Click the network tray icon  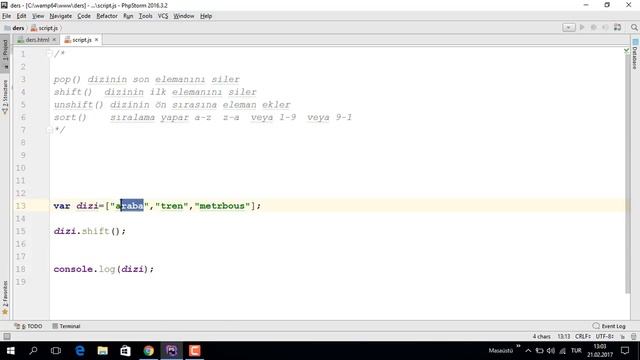click(x=562, y=351)
